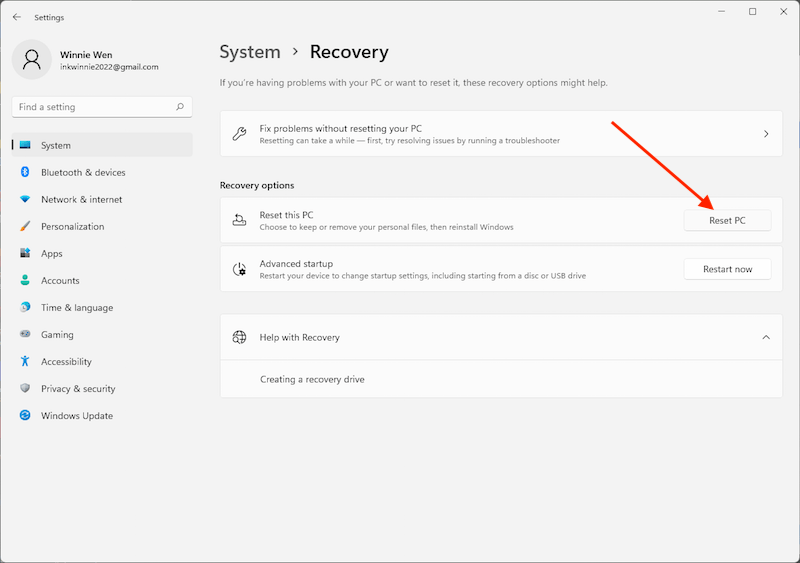Focus the Find a setting search box
Viewport: 800px width, 563px height.
[x=95, y=107]
